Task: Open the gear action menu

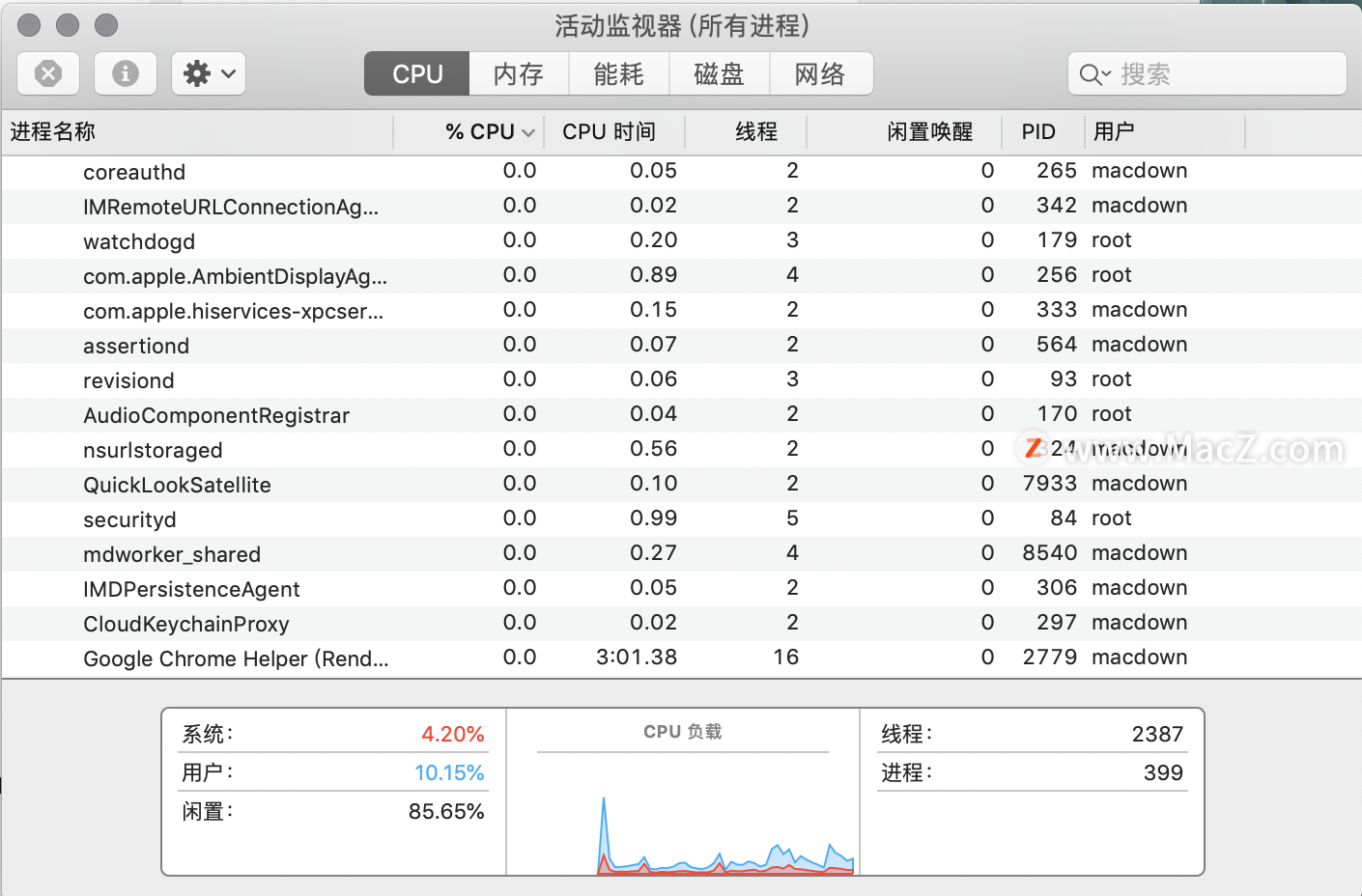Action: pos(209,73)
